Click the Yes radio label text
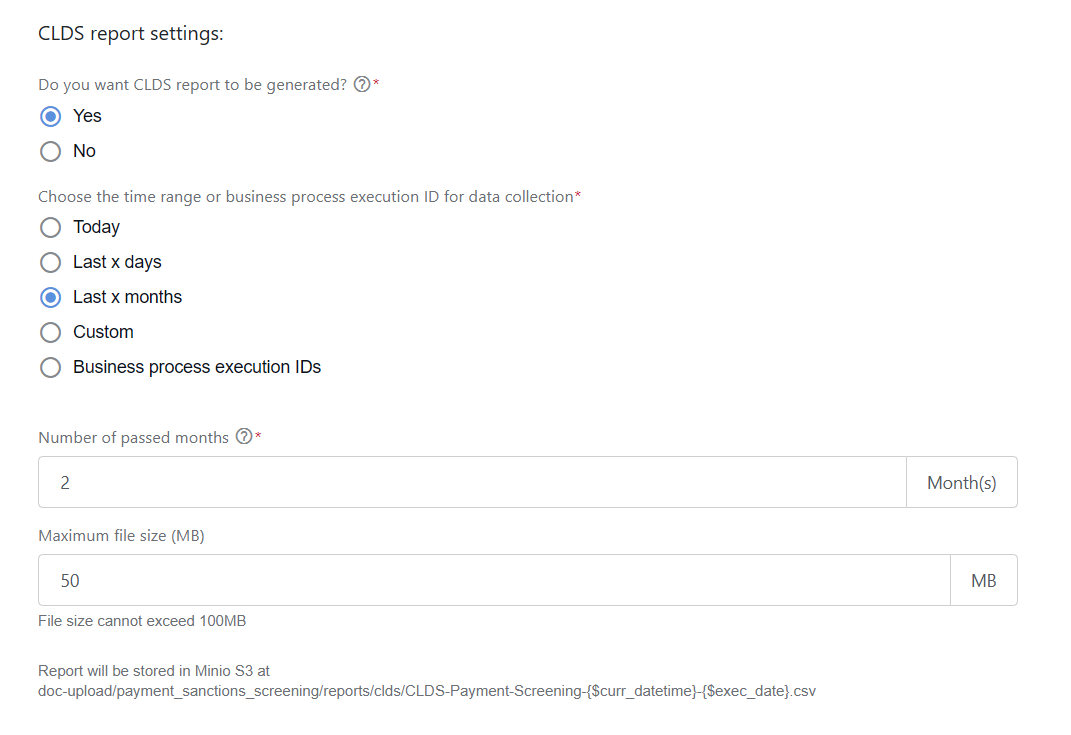The height and width of the screenshot is (735, 1071). pos(87,116)
